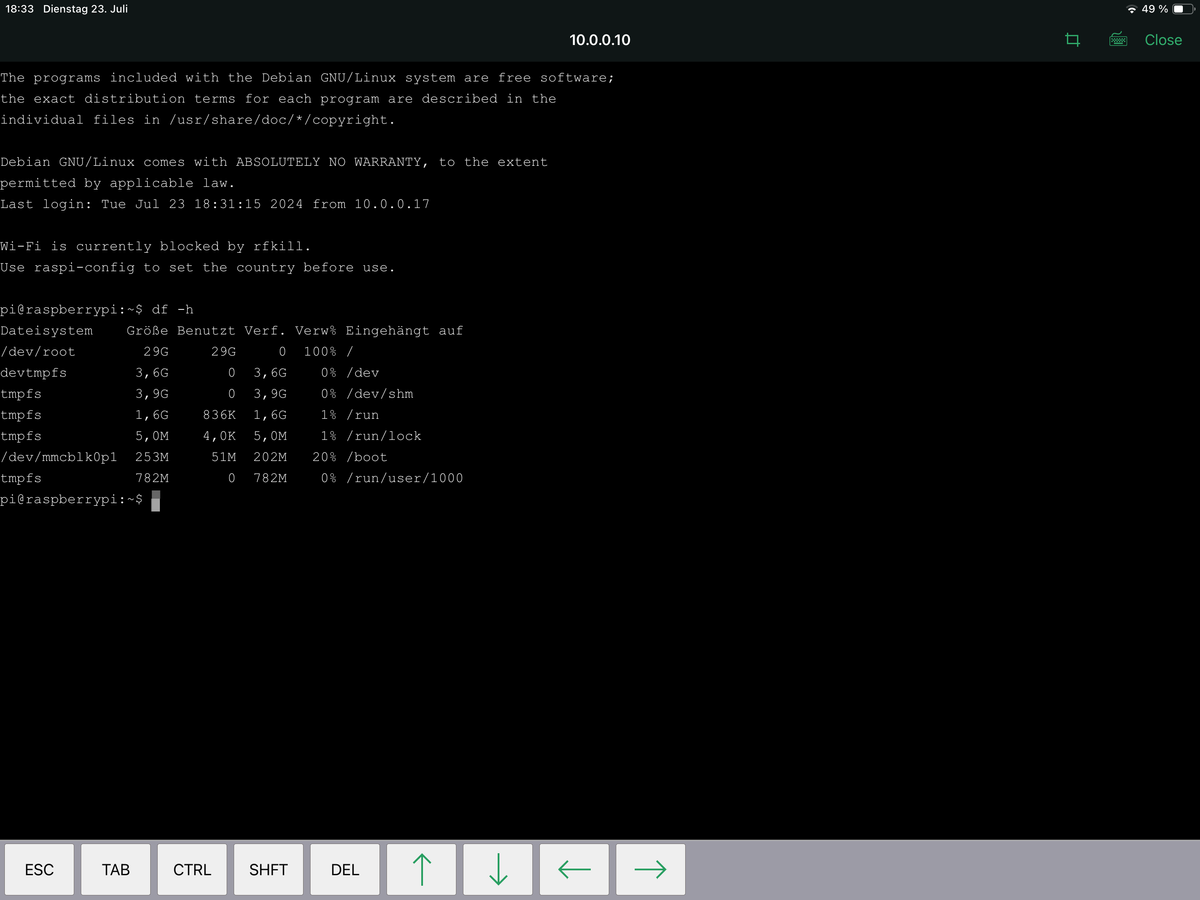The width and height of the screenshot is (1200, 900).
Task: Tap the battery indicator icon
Action: (1185, 9)
